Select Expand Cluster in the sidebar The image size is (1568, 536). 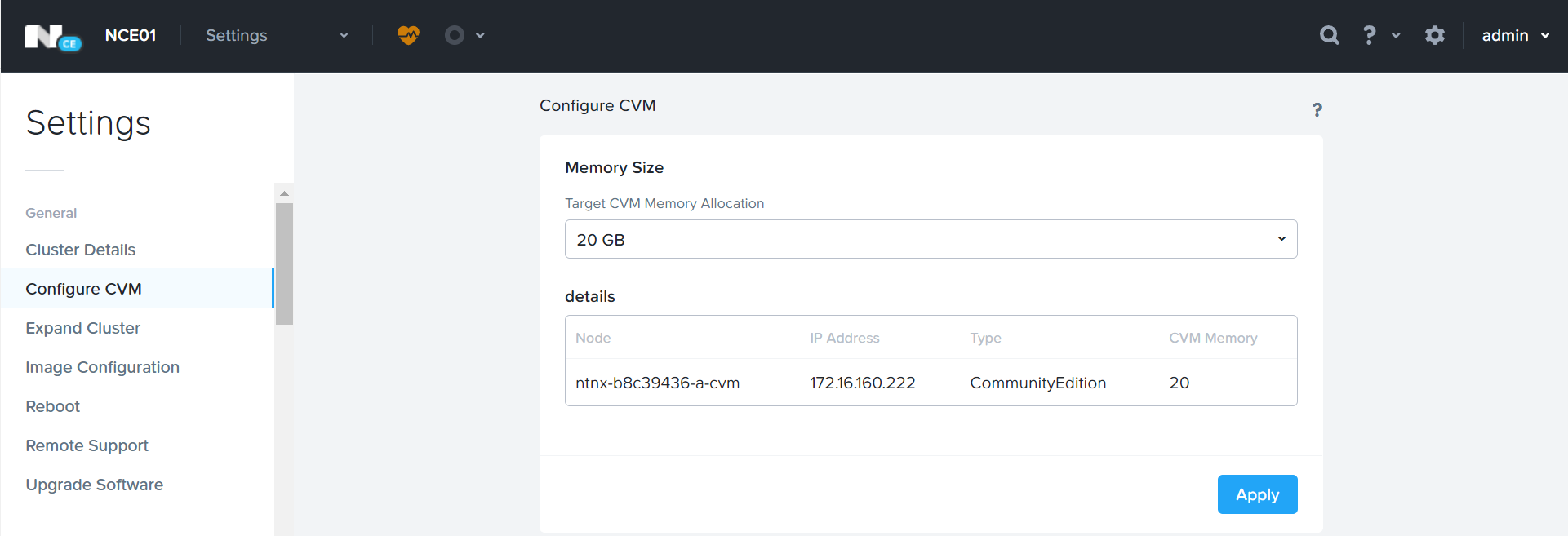coord(82,328)
